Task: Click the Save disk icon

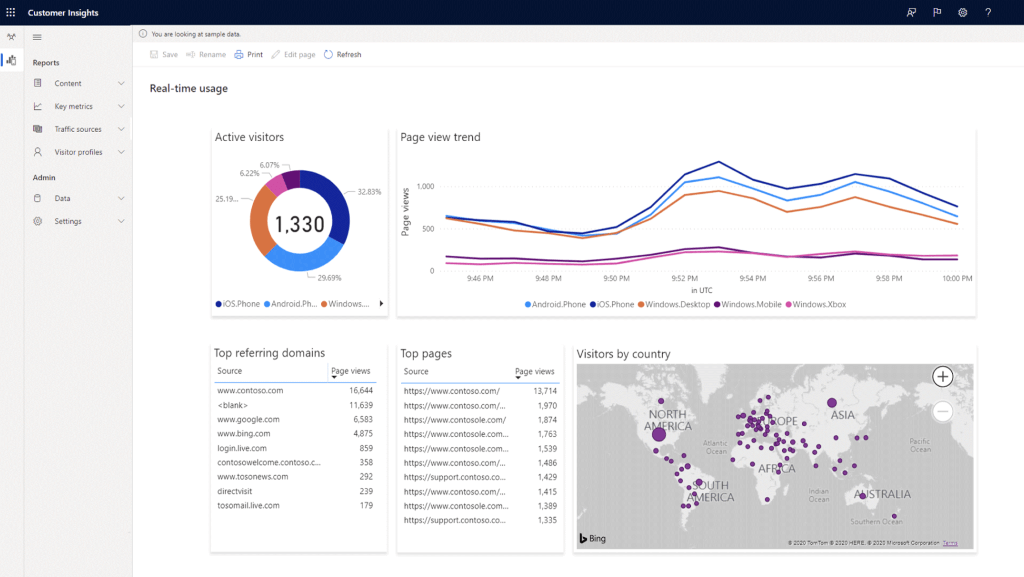Action: click(x=154, y=54)
